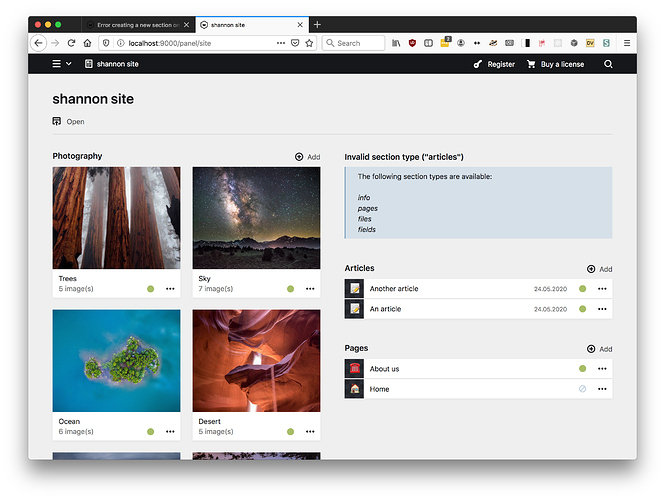Add a new Photography album
Viewport: 665px width, 500px height.
pyautogui.click(x=307, y=156)
